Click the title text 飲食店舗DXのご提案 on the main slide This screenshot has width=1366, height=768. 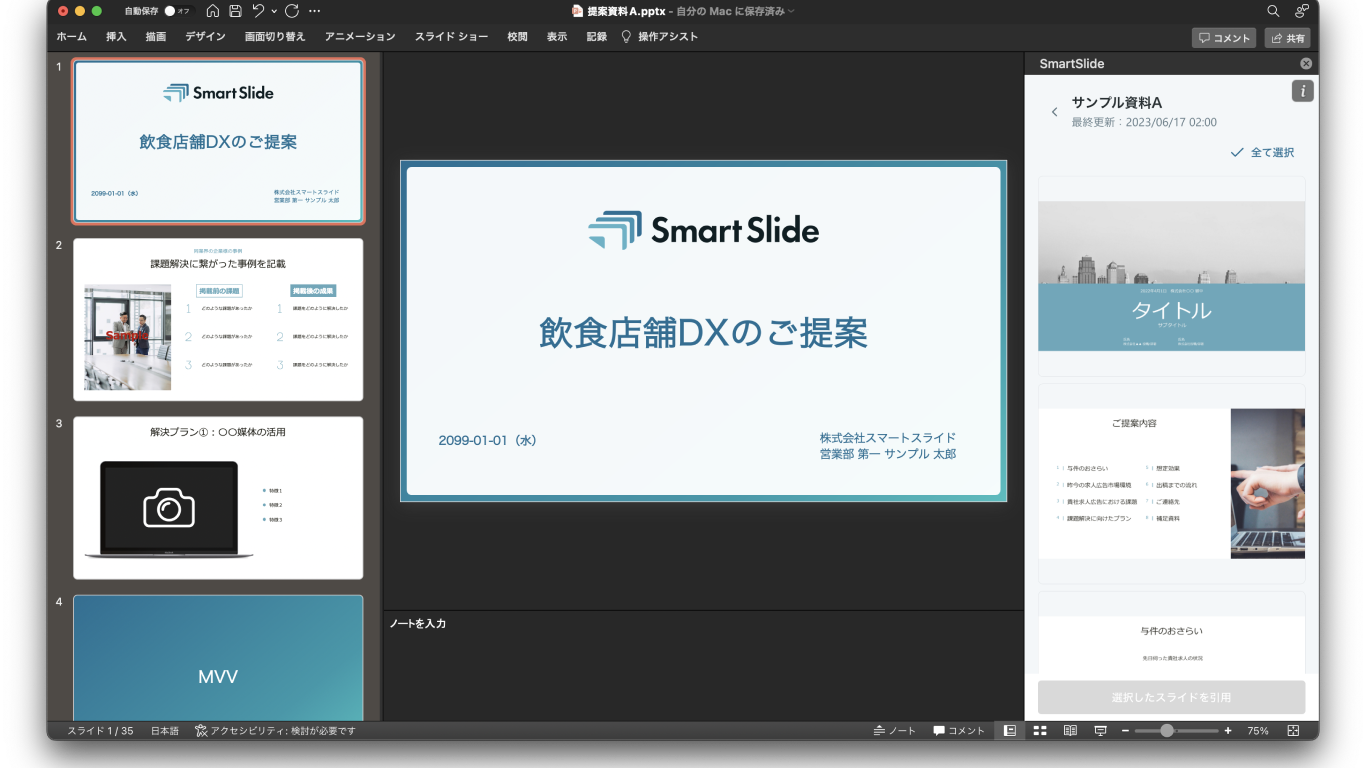[x=703, y=333]
